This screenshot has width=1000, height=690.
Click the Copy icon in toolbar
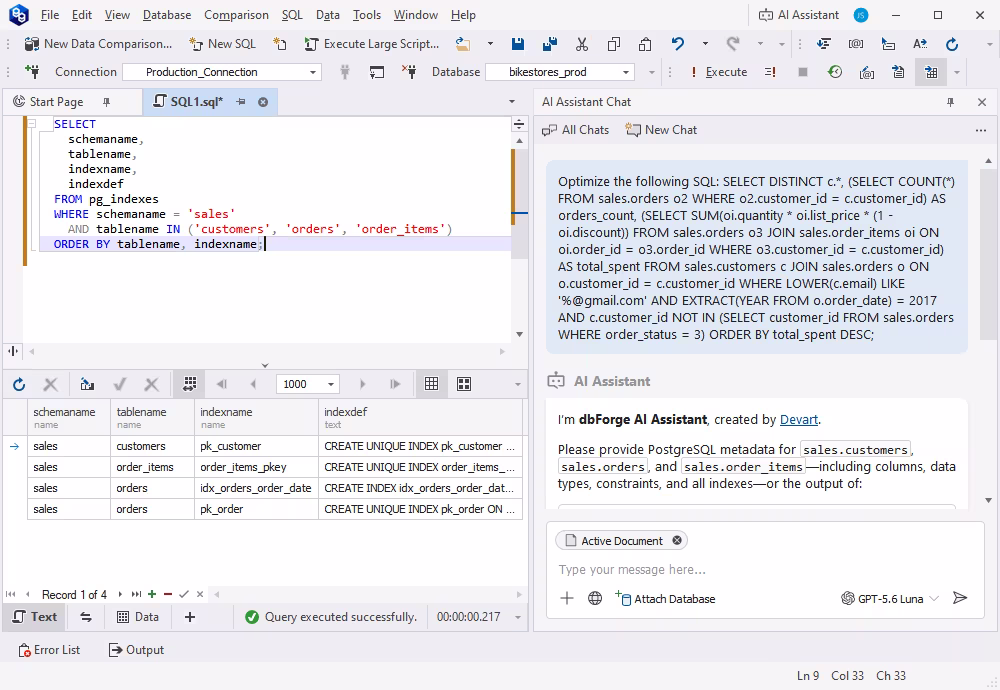[x=614, y=44]
